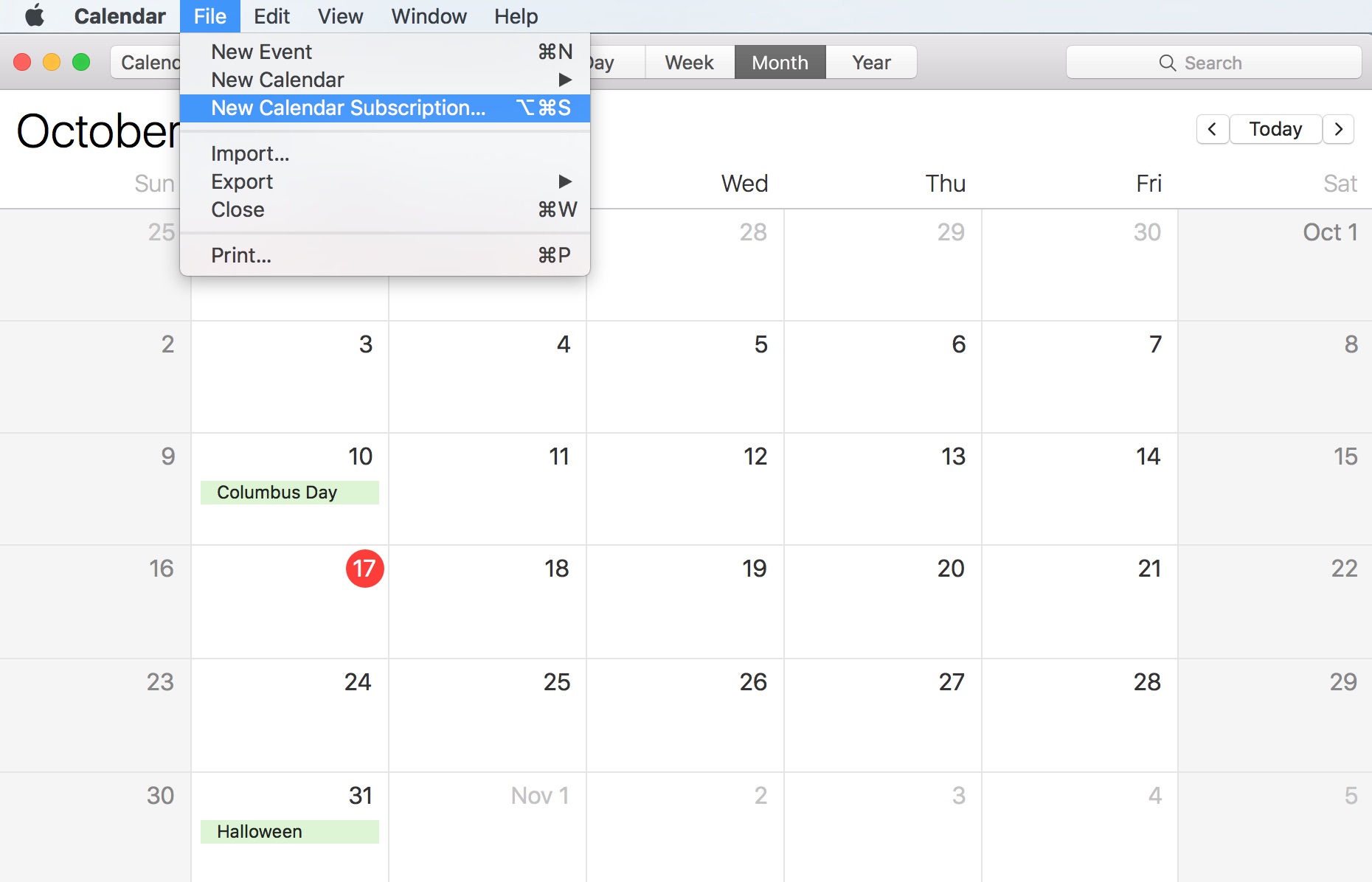This screenshot has width=1372, height=882.
Task: Choose Import… from the File menu
Action: (384, 153)
